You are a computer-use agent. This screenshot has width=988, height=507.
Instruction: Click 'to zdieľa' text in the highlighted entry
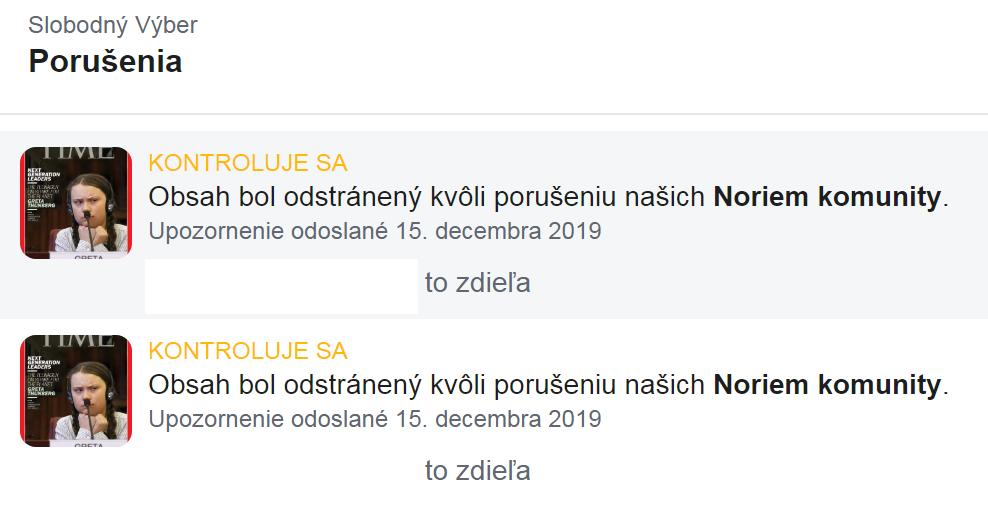478,283
